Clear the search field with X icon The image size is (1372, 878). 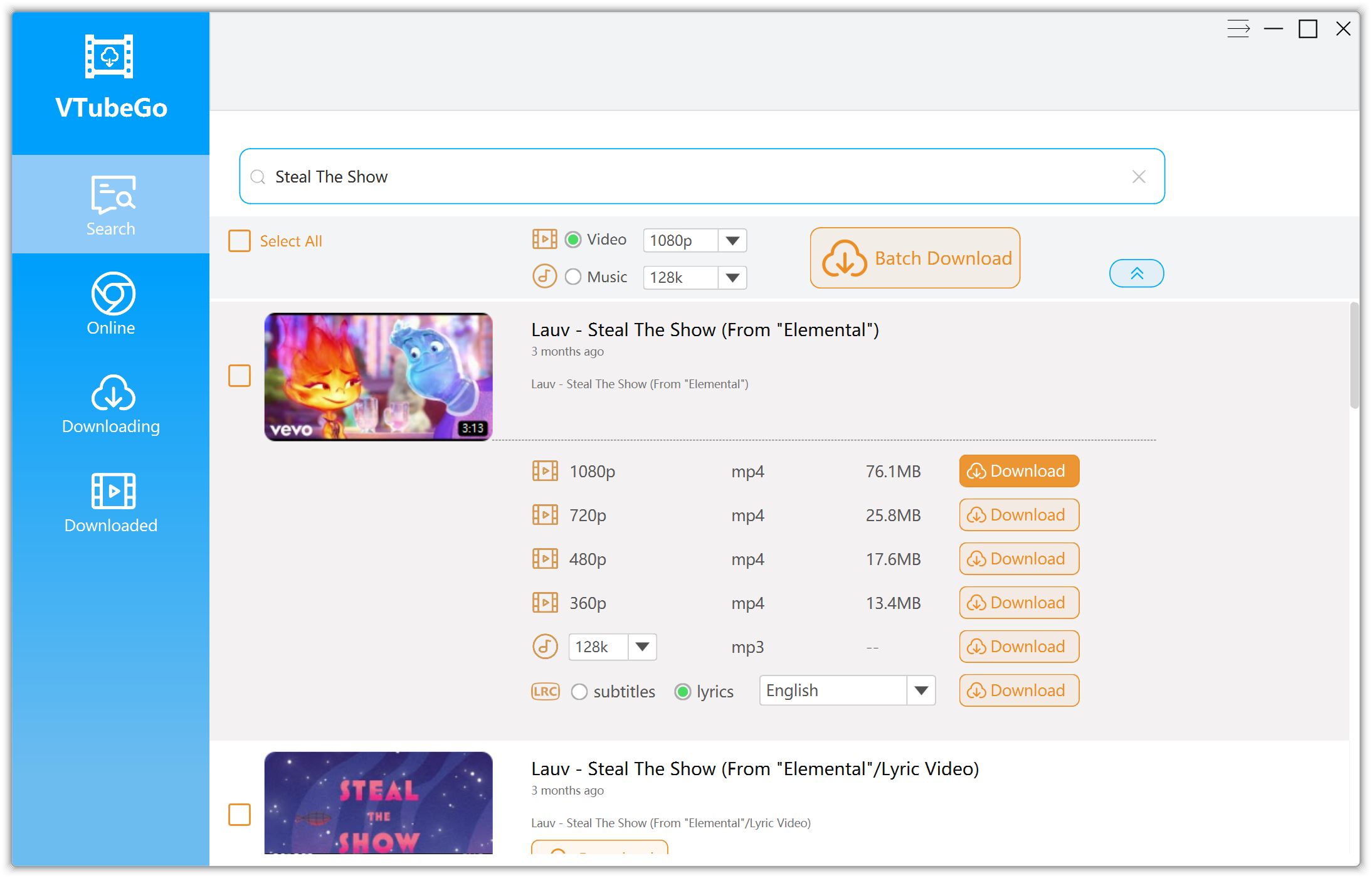[1139, 177]
